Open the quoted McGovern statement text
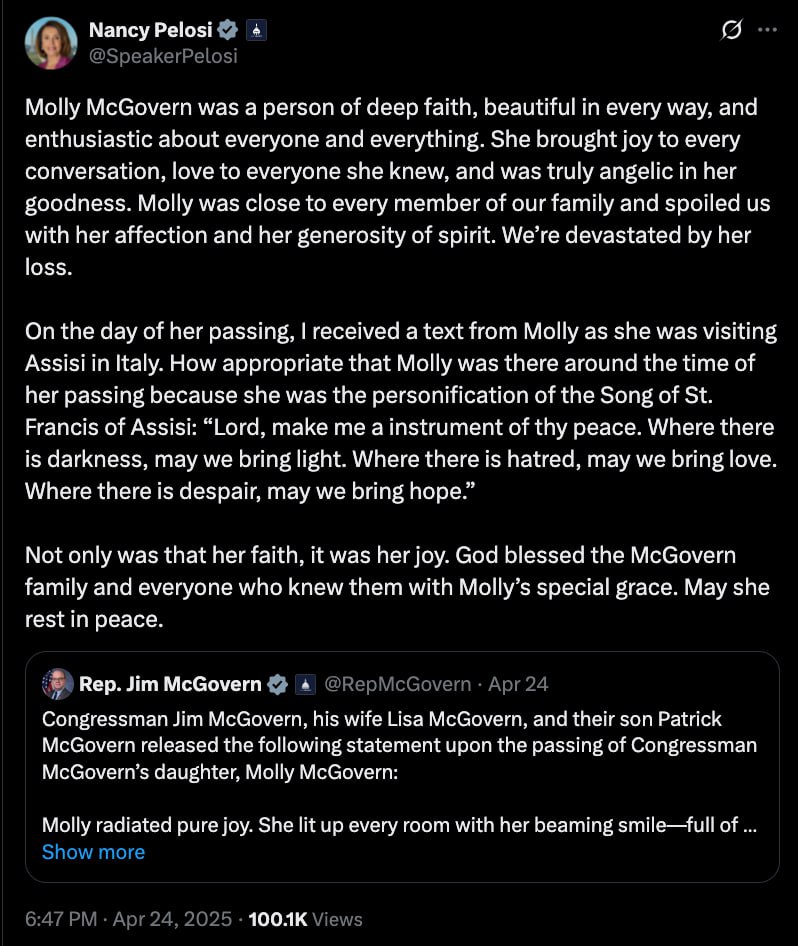This screenshot has height=946, width=798. coord(401,772)
